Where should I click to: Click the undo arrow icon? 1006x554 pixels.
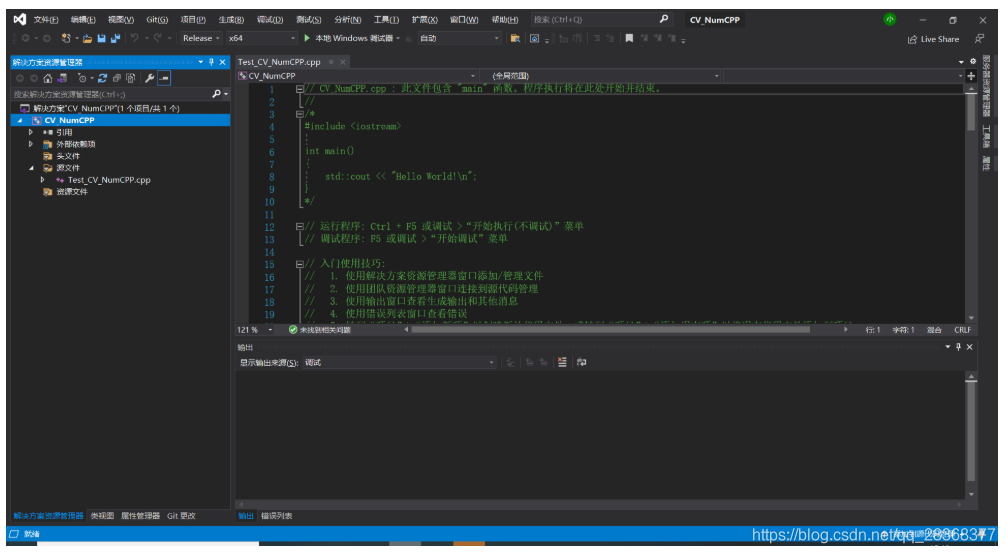coord(134,39)
